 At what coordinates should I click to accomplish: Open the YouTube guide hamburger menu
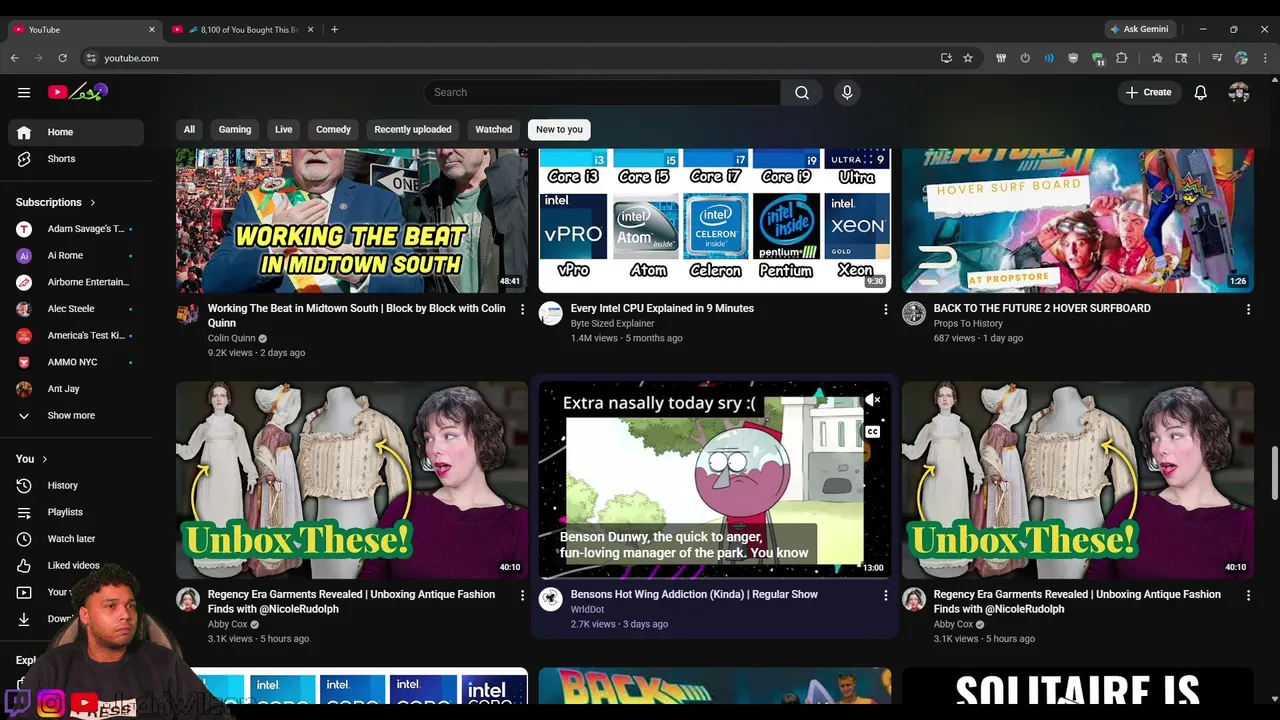click(x=24, y=92)
